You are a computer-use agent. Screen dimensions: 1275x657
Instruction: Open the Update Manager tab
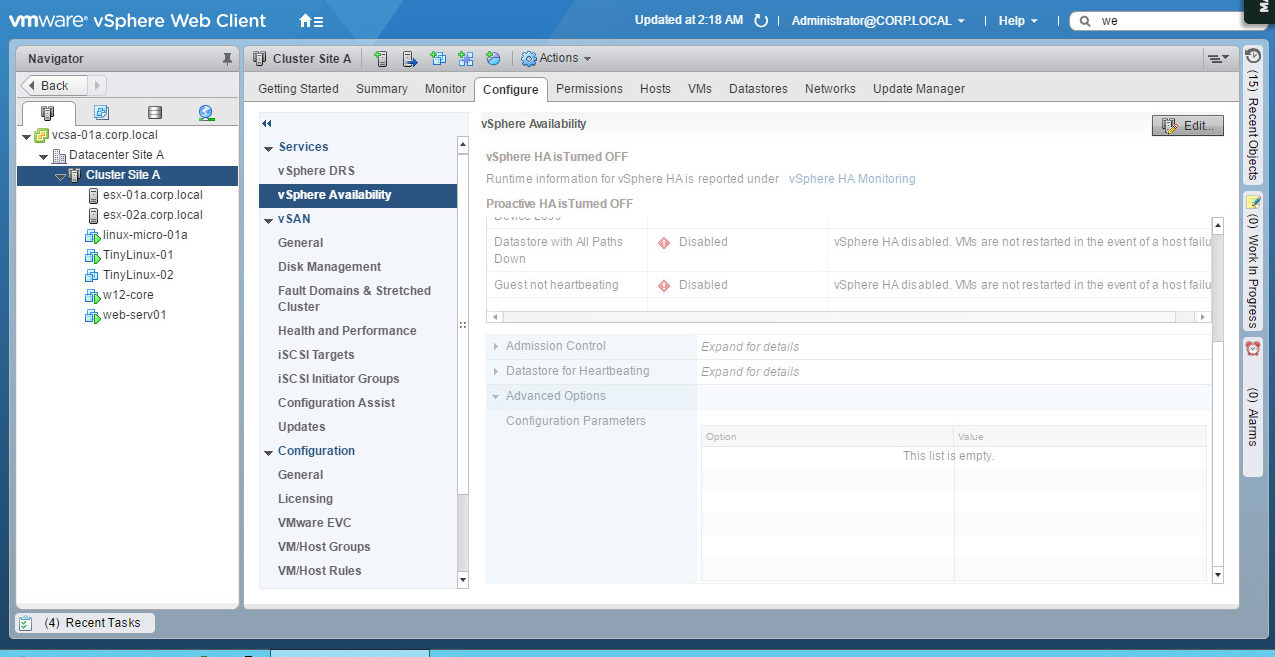(918, 89)
